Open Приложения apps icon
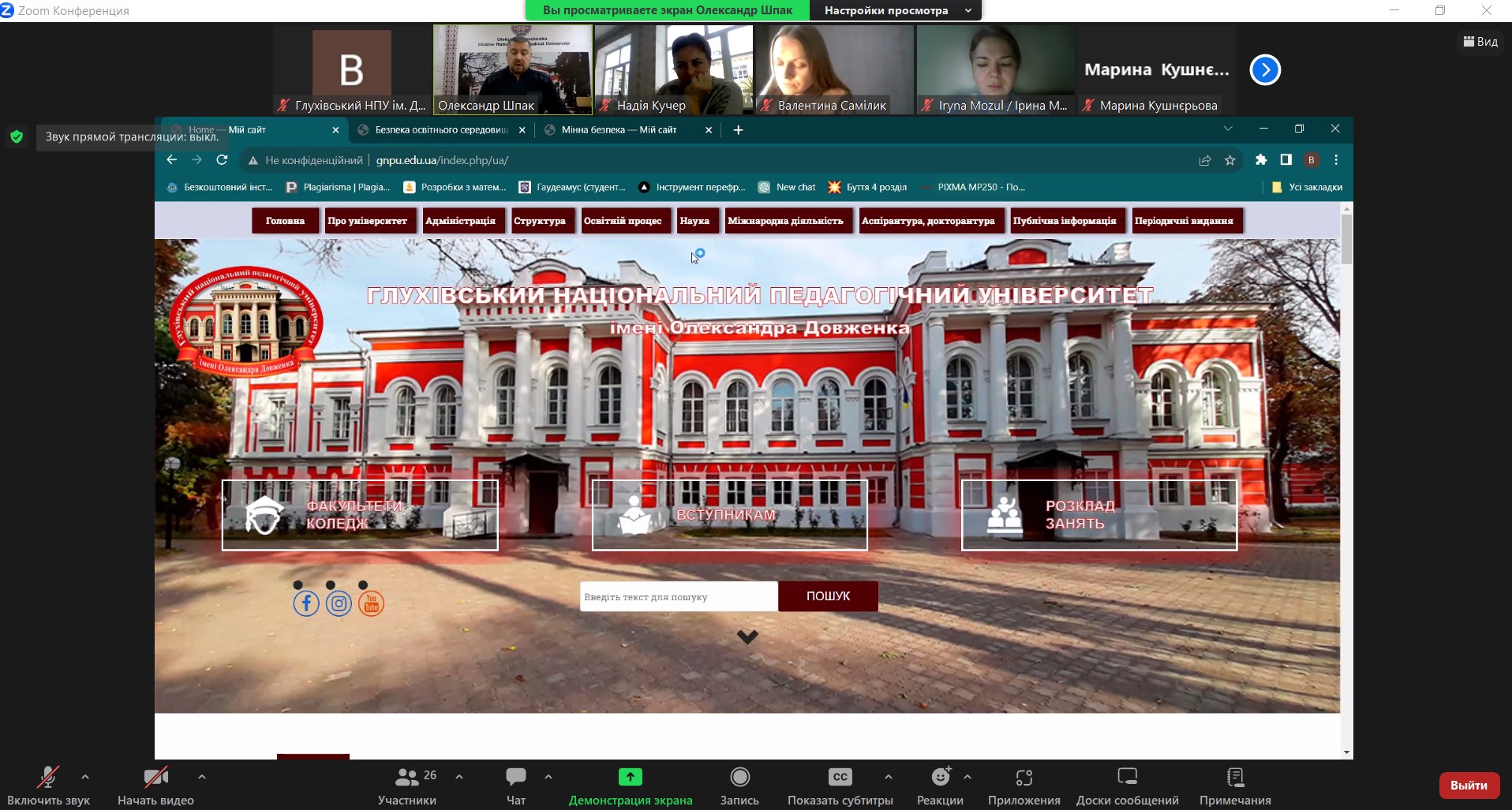This screenshot has height=810, width=1512. pos(1024,778)
